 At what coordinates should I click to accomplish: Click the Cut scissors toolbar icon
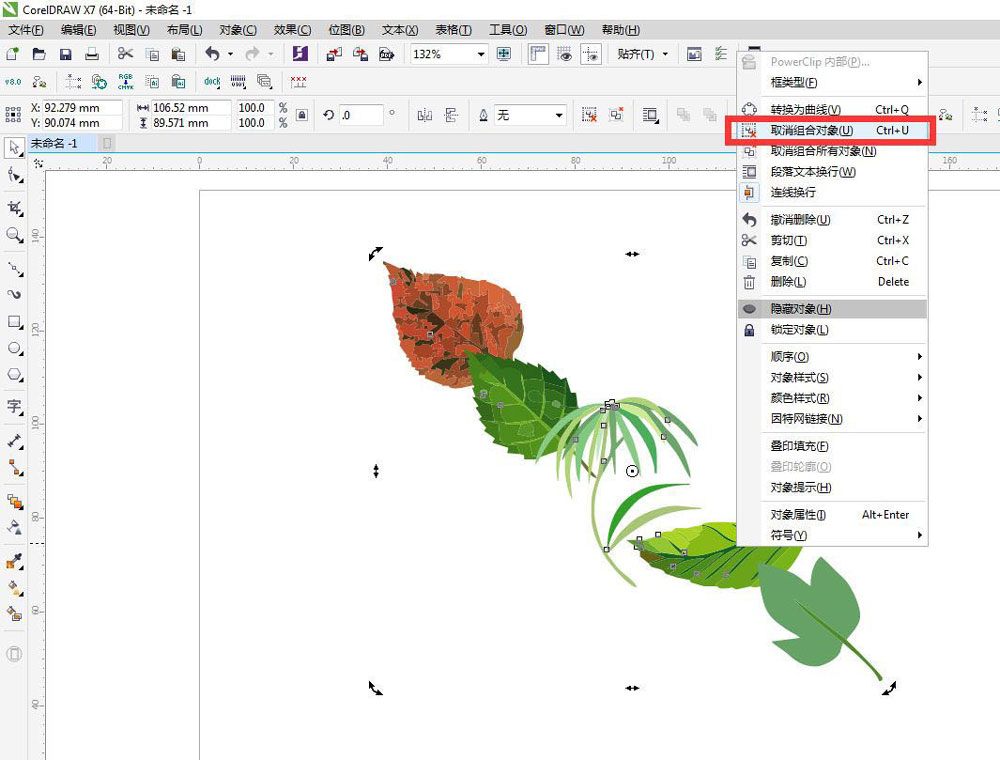125,54
